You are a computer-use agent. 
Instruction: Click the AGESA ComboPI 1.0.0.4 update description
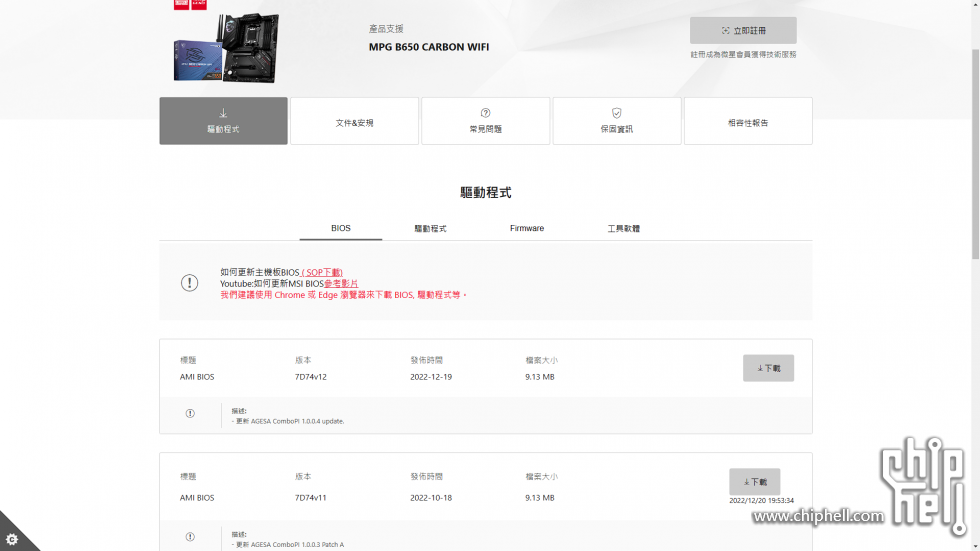pyautogui.click(x=288, y=421)
